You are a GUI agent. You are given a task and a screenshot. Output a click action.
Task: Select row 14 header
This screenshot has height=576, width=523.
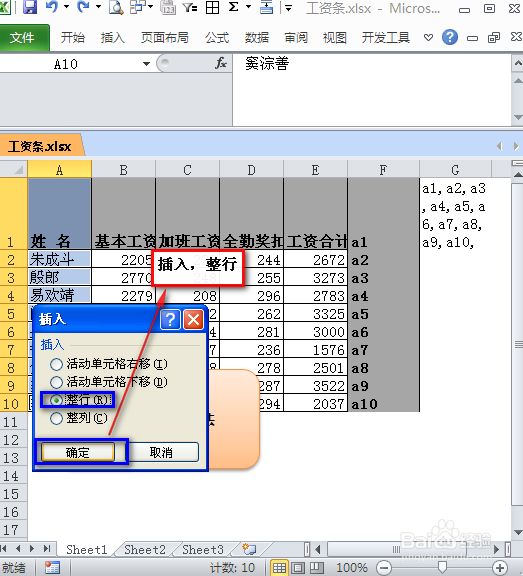(13, 476)
